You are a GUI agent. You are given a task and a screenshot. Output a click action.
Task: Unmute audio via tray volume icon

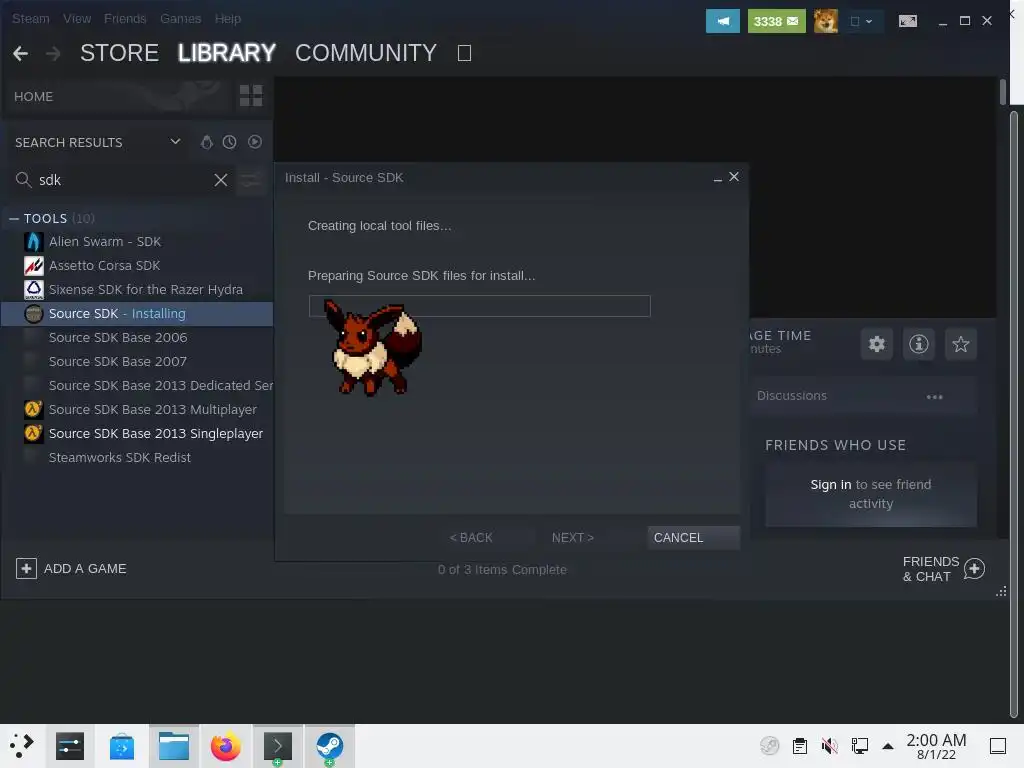(x=829, y=745)
